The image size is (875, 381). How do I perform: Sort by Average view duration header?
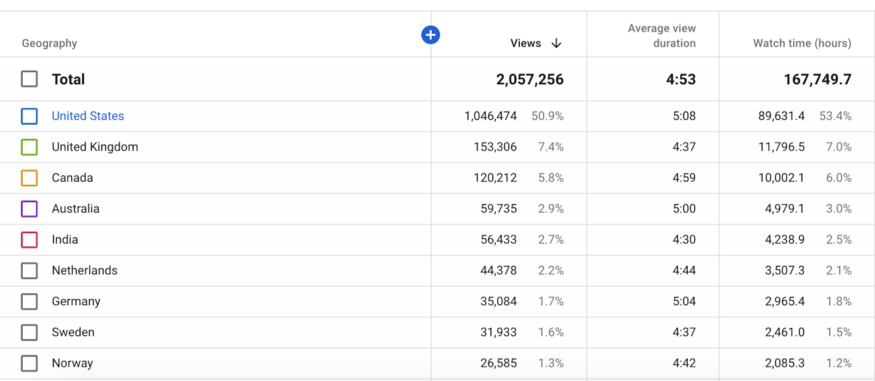[662, 36]
